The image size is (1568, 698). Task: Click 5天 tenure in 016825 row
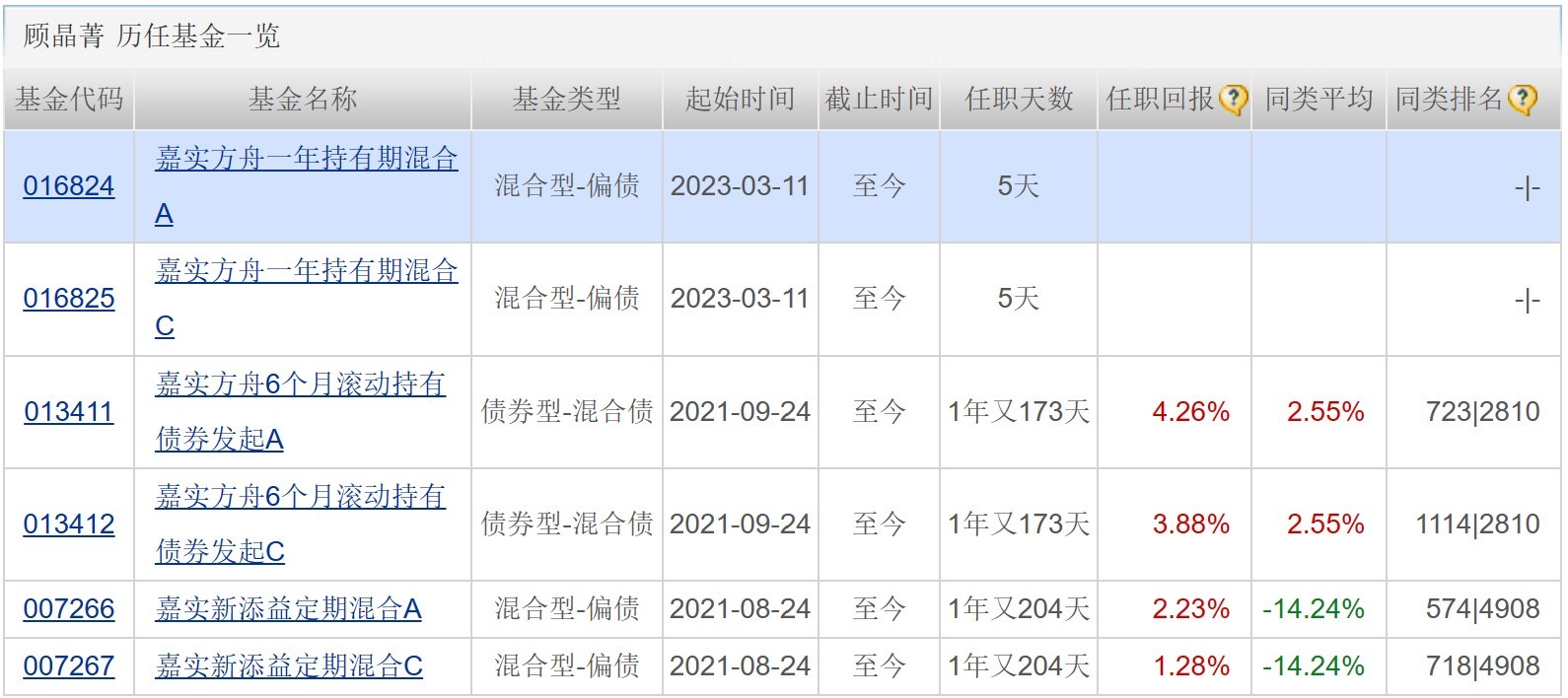coord(1019,299)
